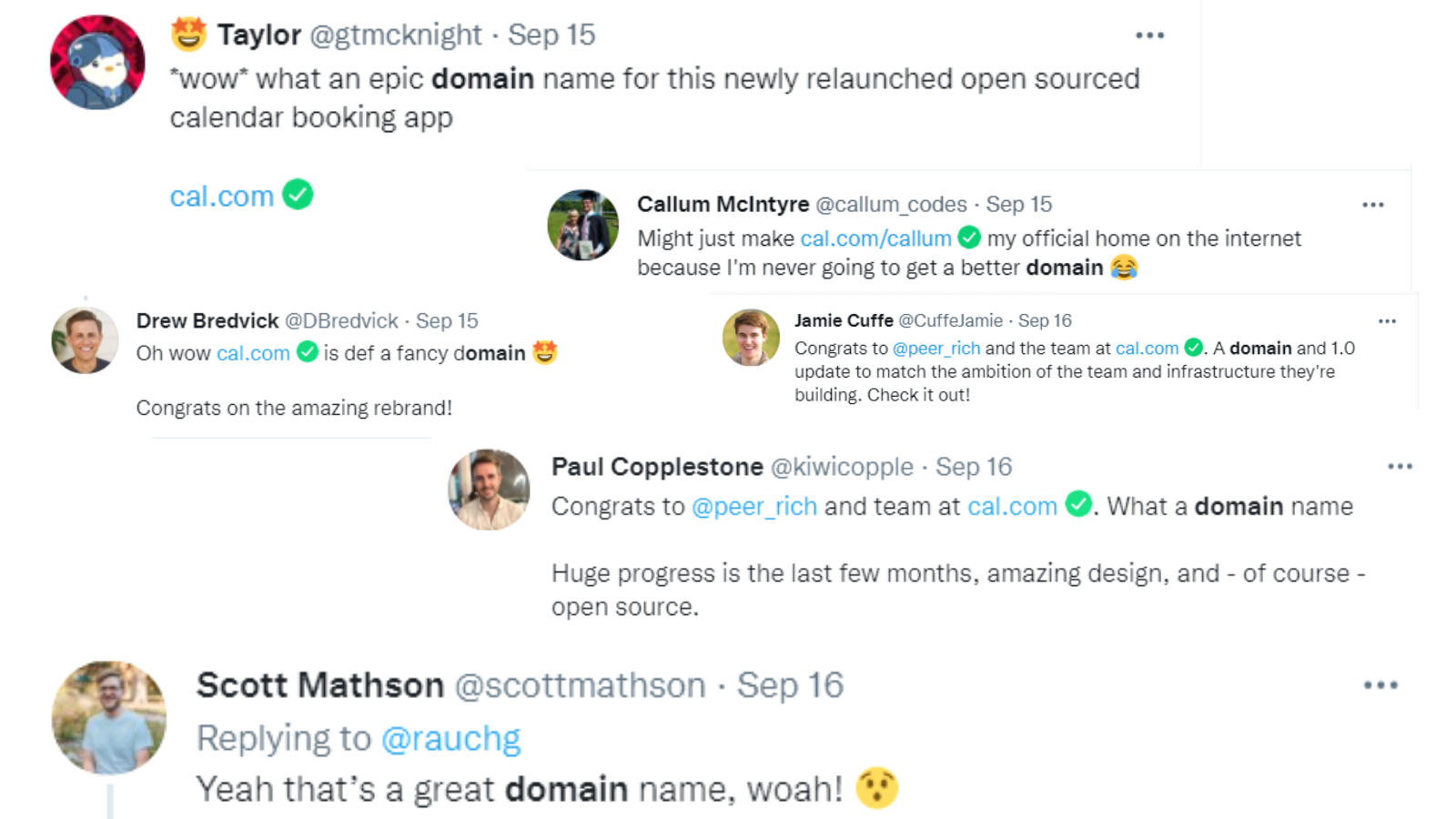Click the @gtmcknight handle
This screenshot has width=1456, height=819.
396,35
